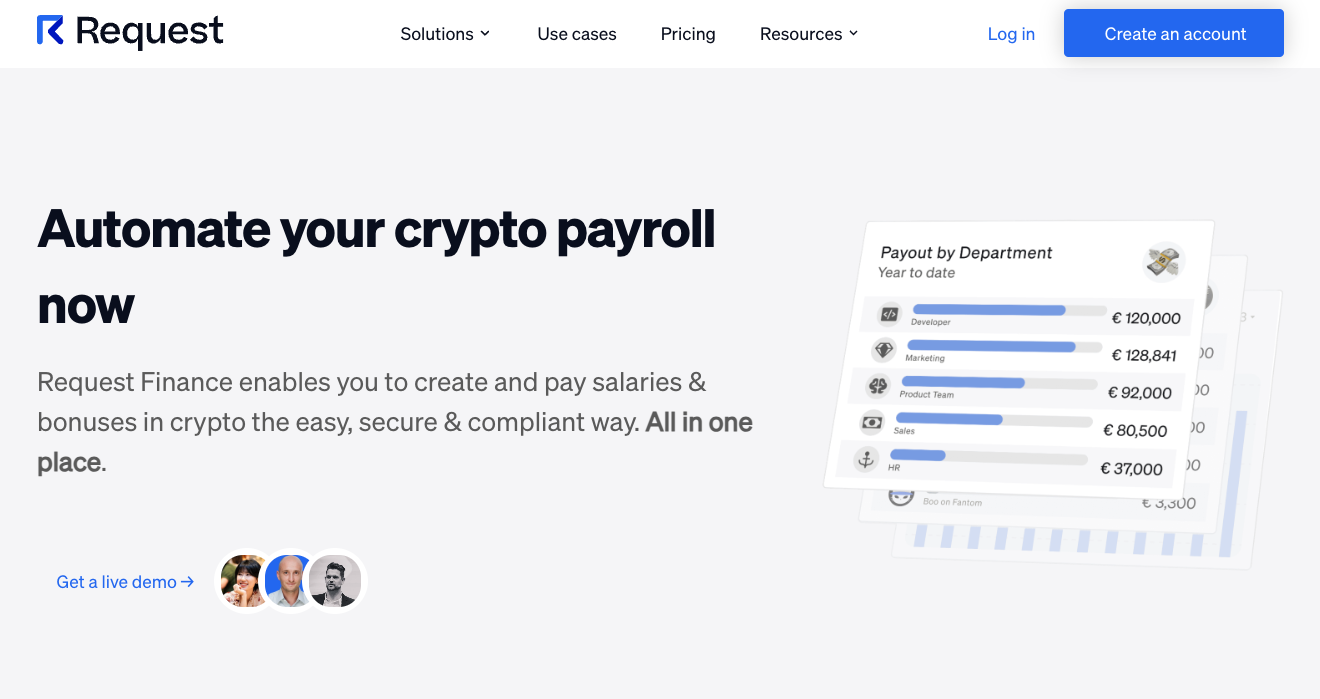Click the Get a live demo link

click(124, 581)
